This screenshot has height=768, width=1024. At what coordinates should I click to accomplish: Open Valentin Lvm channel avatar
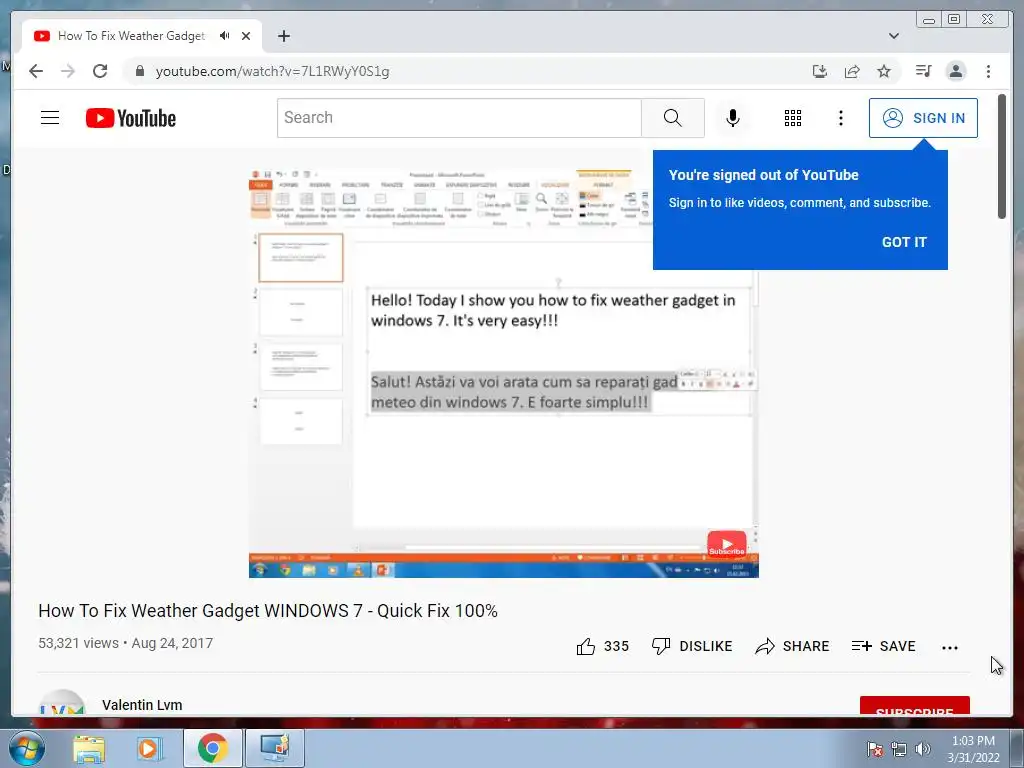coord(62,702)
